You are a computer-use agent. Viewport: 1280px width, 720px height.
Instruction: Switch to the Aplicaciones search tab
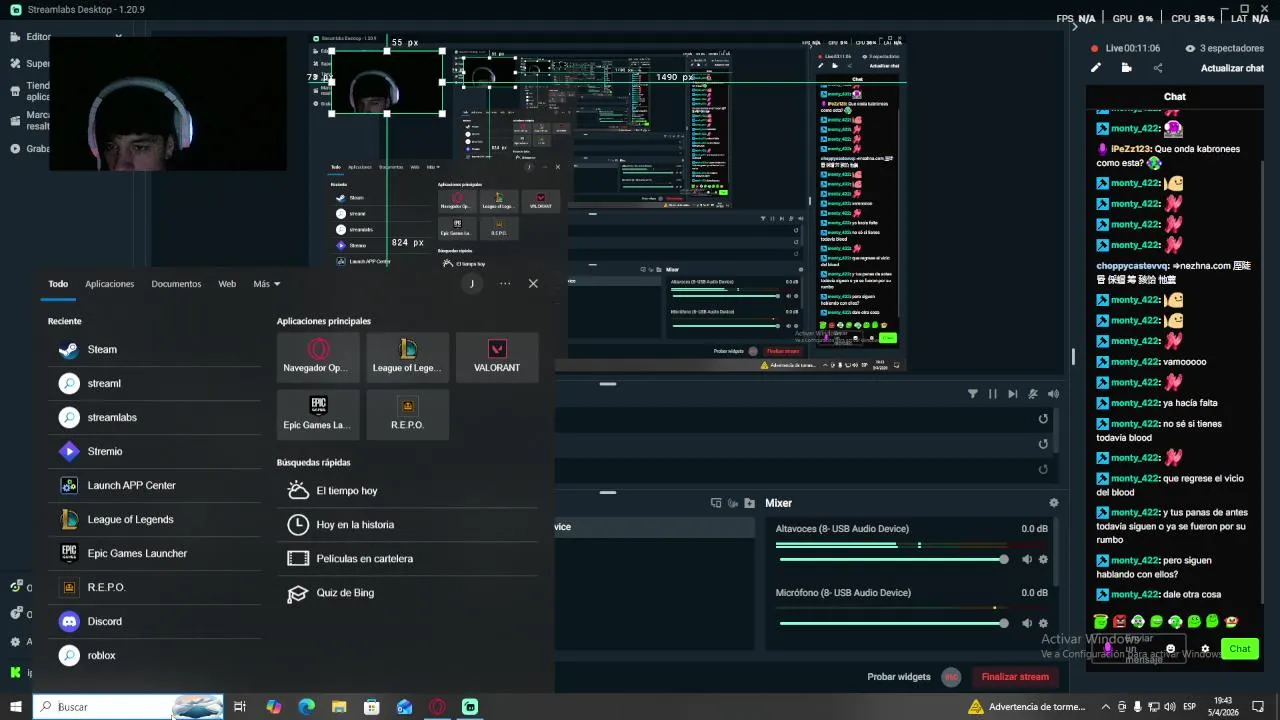point(109,284)
